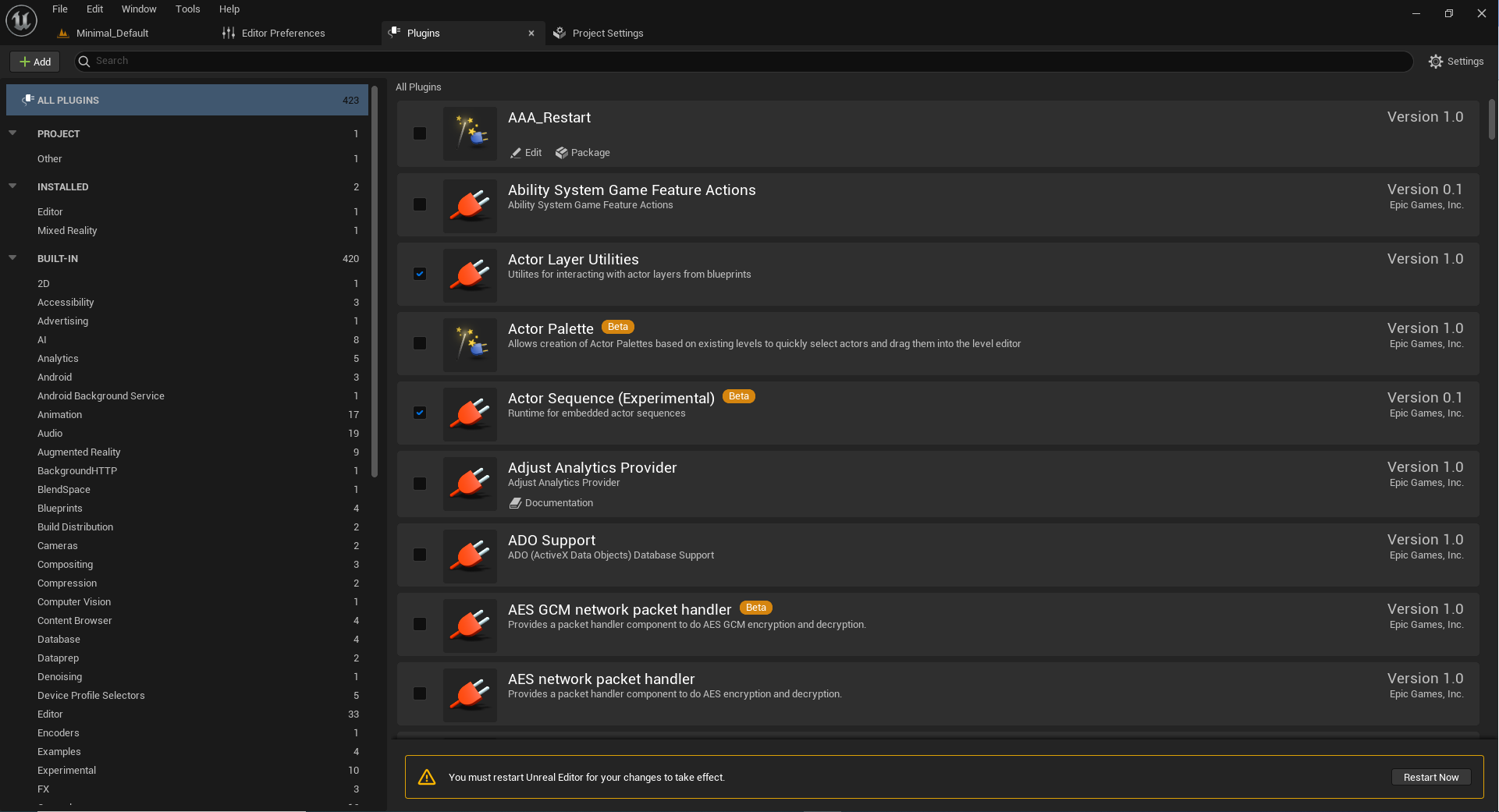This screenshot has height=812, width=1499.
Task: Click the All Plugins category icon
Action: (x=27, y=100)
